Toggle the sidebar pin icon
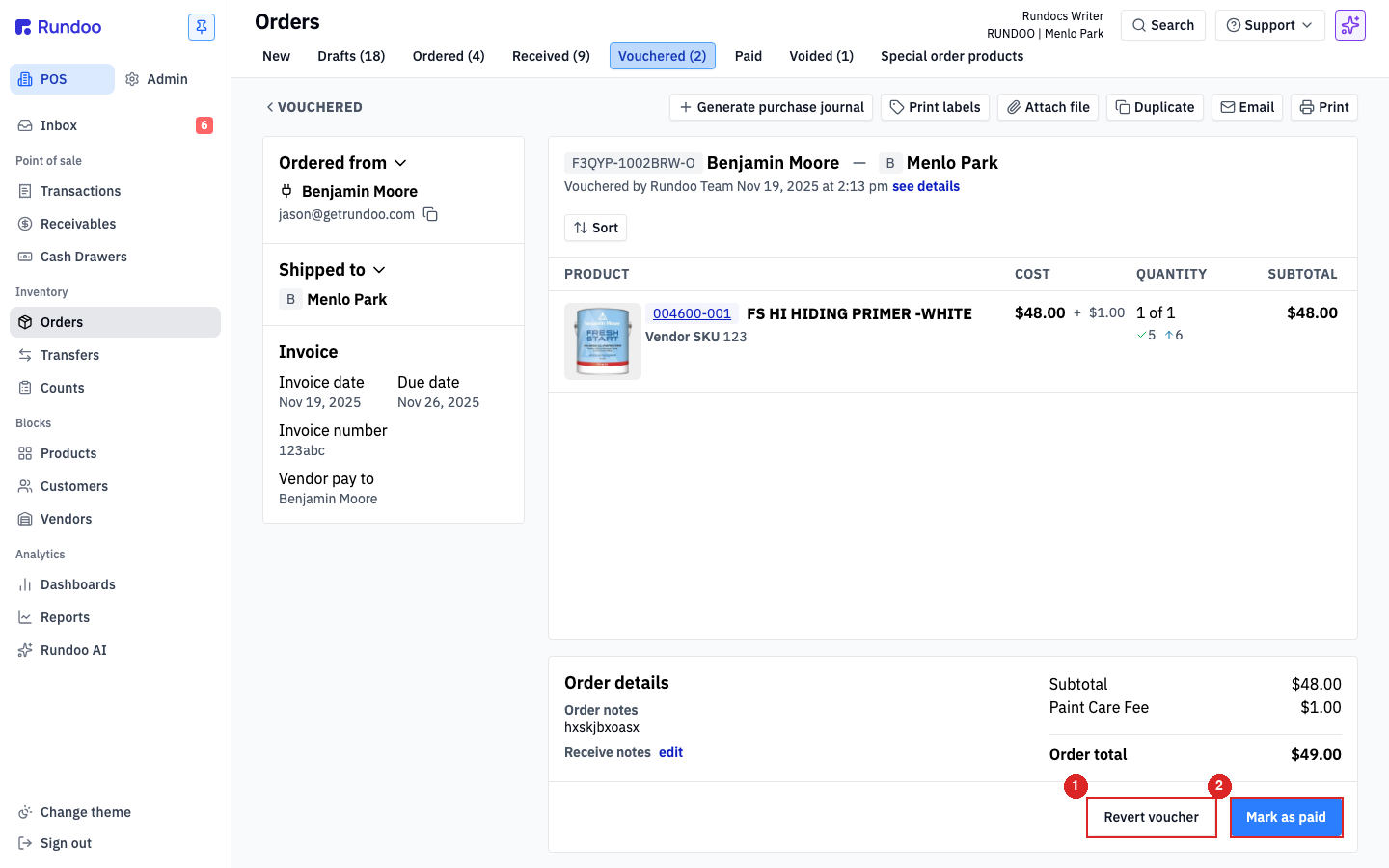The height and width of the screenshot is (868, 1389). coord(202,27)
